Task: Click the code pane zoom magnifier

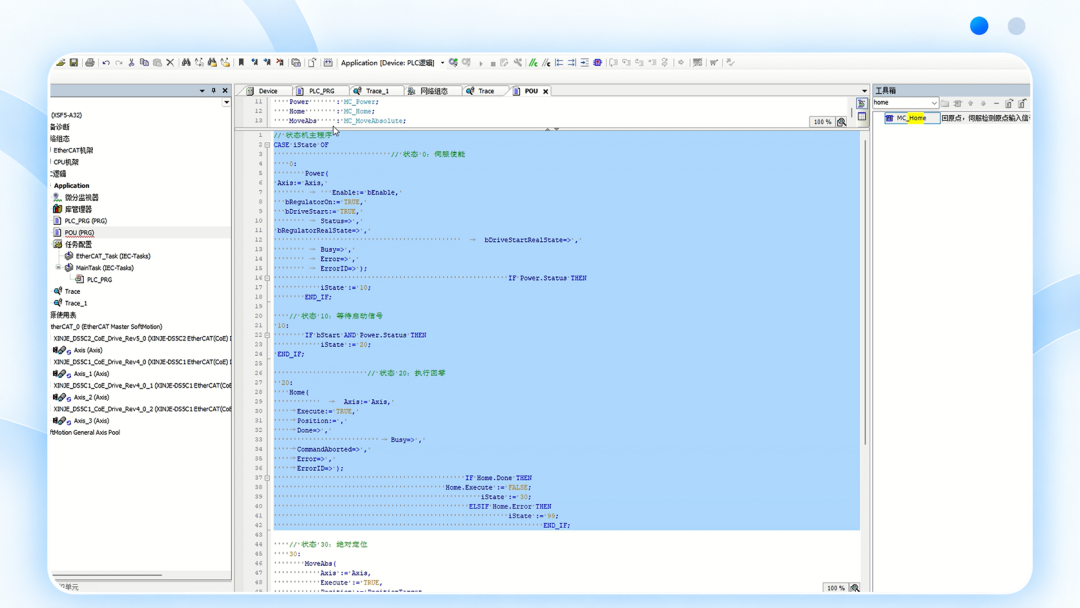Action: 855,588
